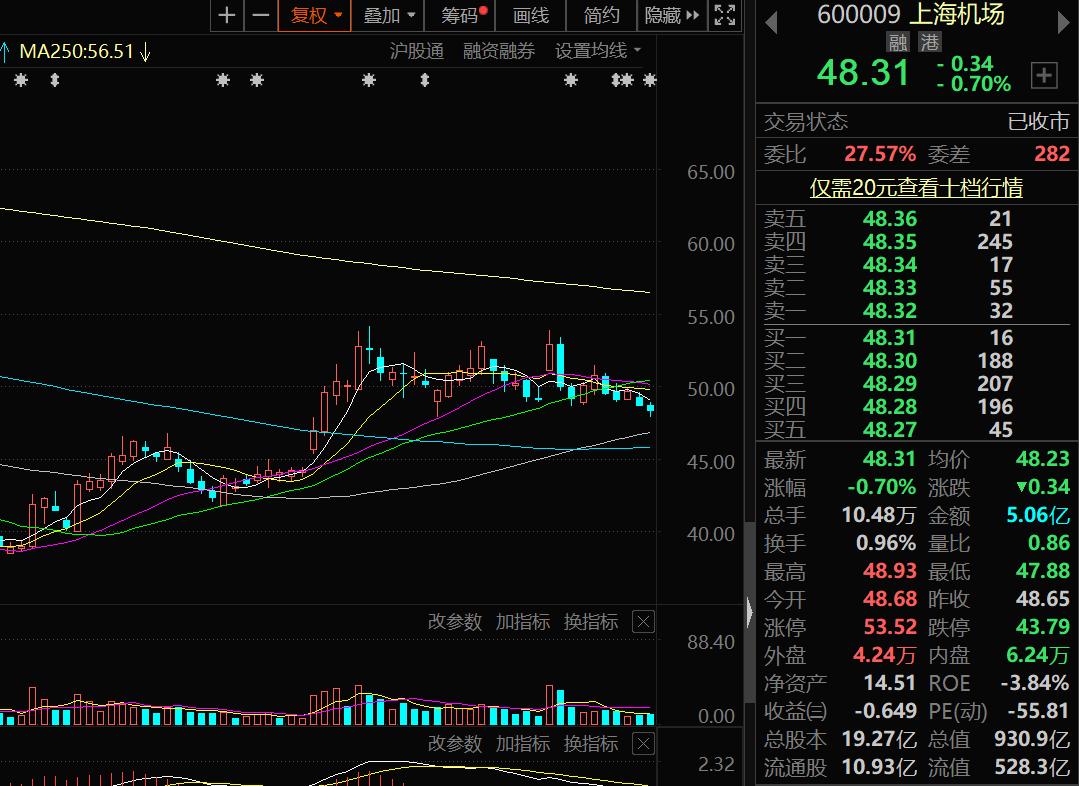1079x786 pixels.
Task: Open 仅需20元查看十档行情 link
Action: click(x=916, y=187)
